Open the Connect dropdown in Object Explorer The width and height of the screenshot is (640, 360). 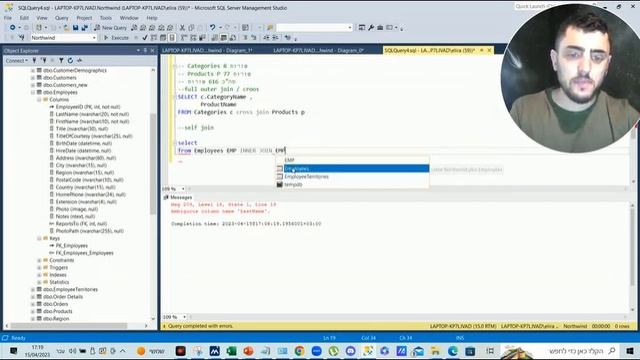[x=17, y=60]
